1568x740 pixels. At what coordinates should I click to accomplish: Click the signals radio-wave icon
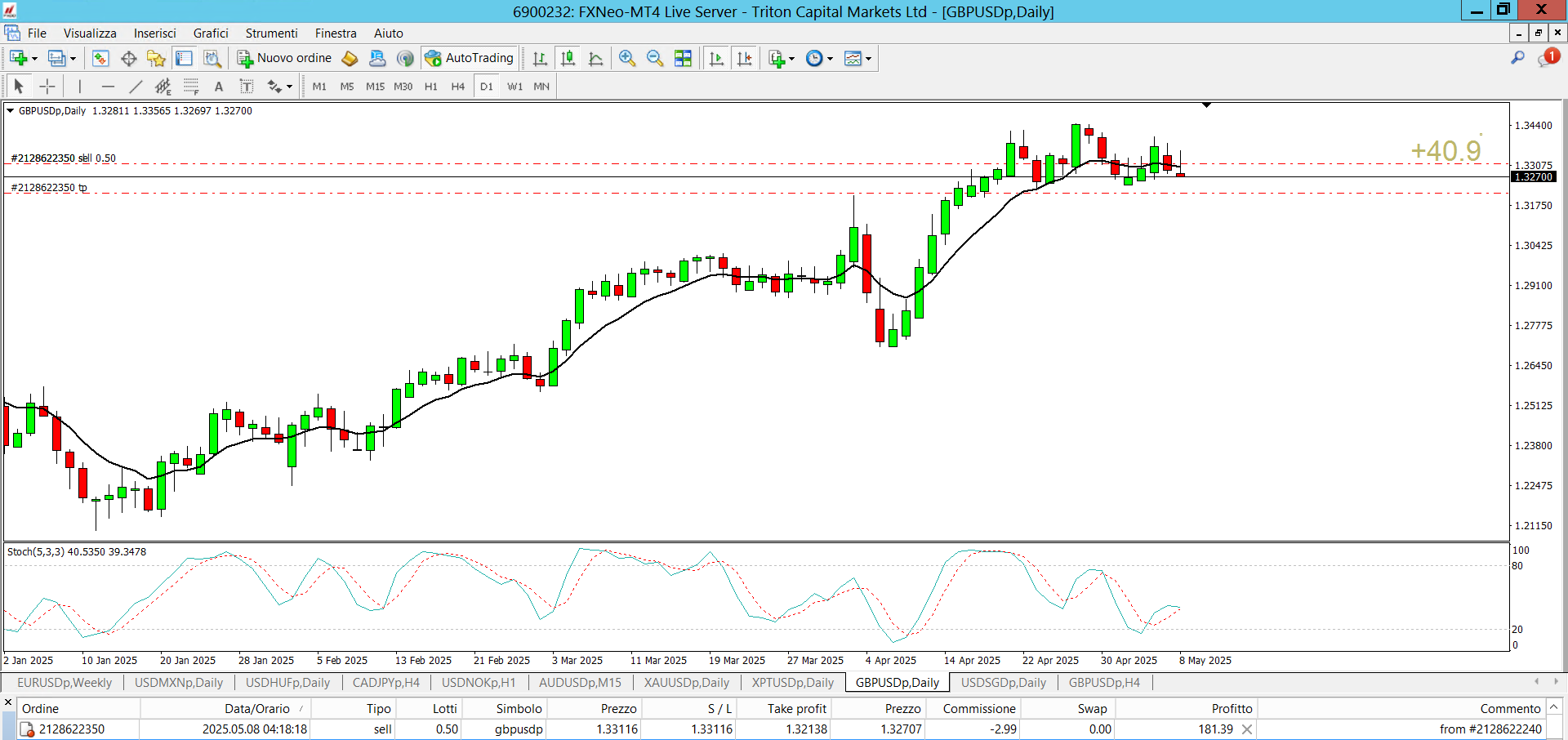[x=405, y=58]
